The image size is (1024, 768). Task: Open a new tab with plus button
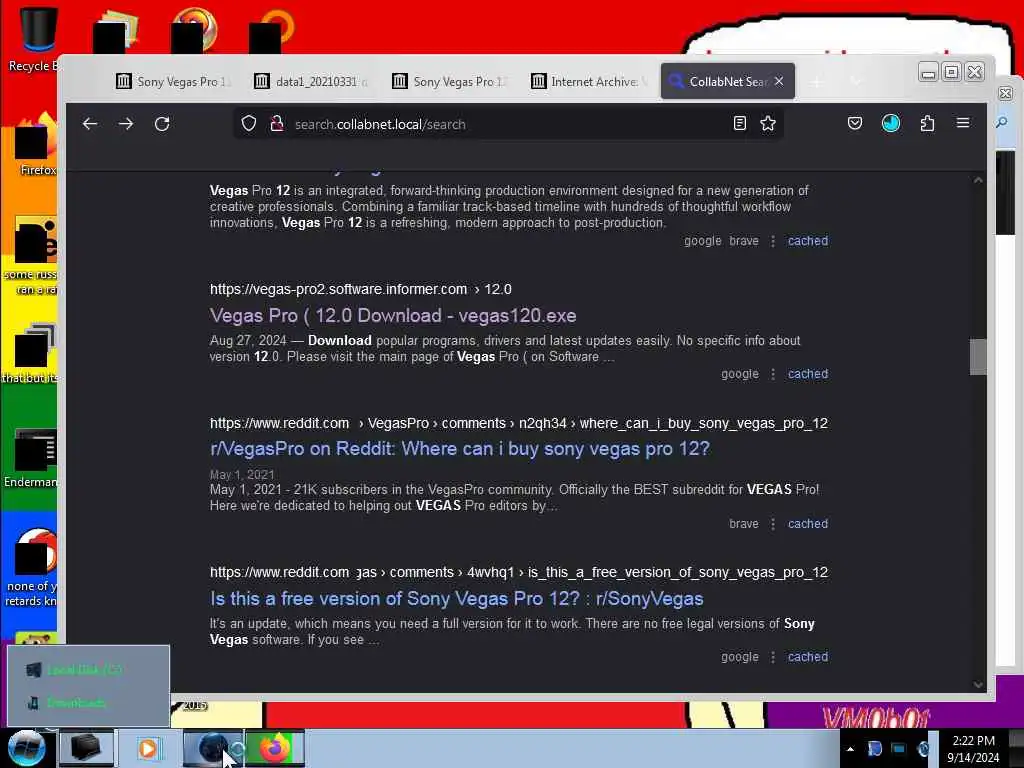[816, 82]
